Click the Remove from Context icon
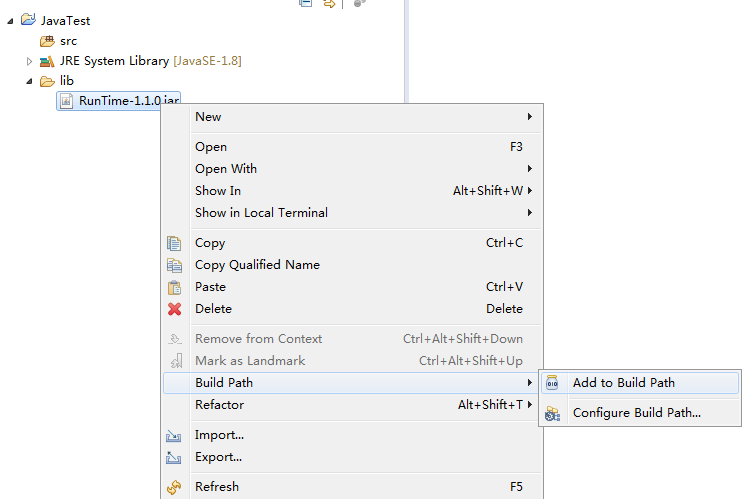The height and width of the screenshot is (499, 752). click(175, 339)
